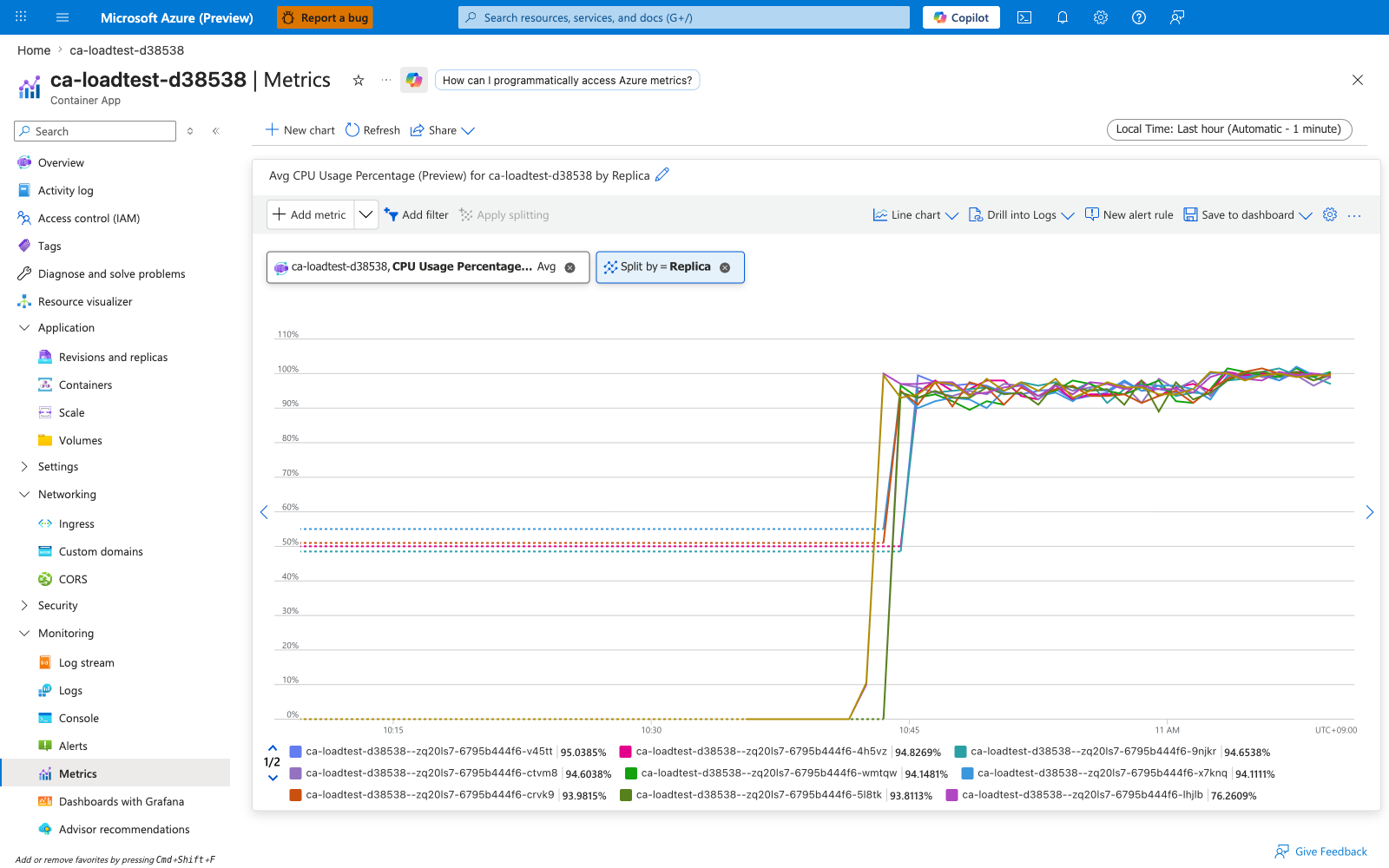Click the v45tt replica legend color swatch
Screen dimensions: 1389x868
[296, 752]
